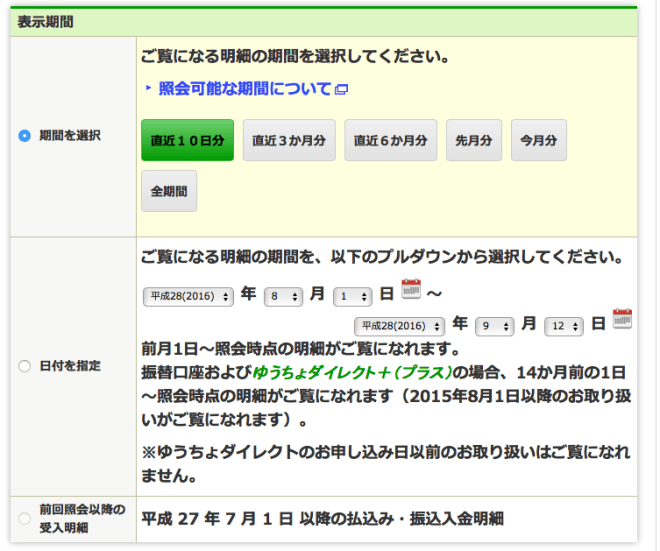Image resolution: width=660 pixels, height=551 pixels.
Task: Click the 表示期間 section header
Action: click(x=324, y=22)
